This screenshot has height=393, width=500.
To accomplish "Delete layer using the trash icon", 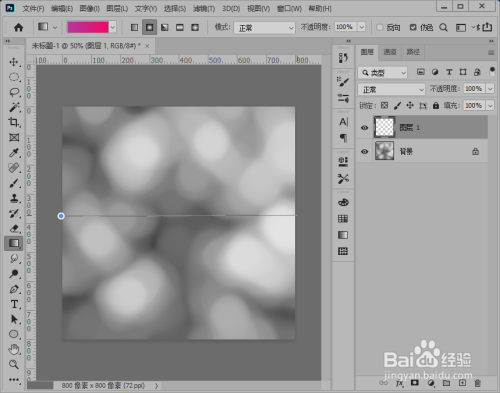I will 477,383.
